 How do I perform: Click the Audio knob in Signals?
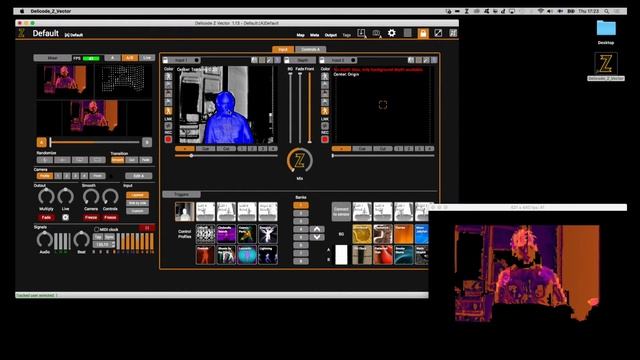pyautogui.click(x=44, y=240)
